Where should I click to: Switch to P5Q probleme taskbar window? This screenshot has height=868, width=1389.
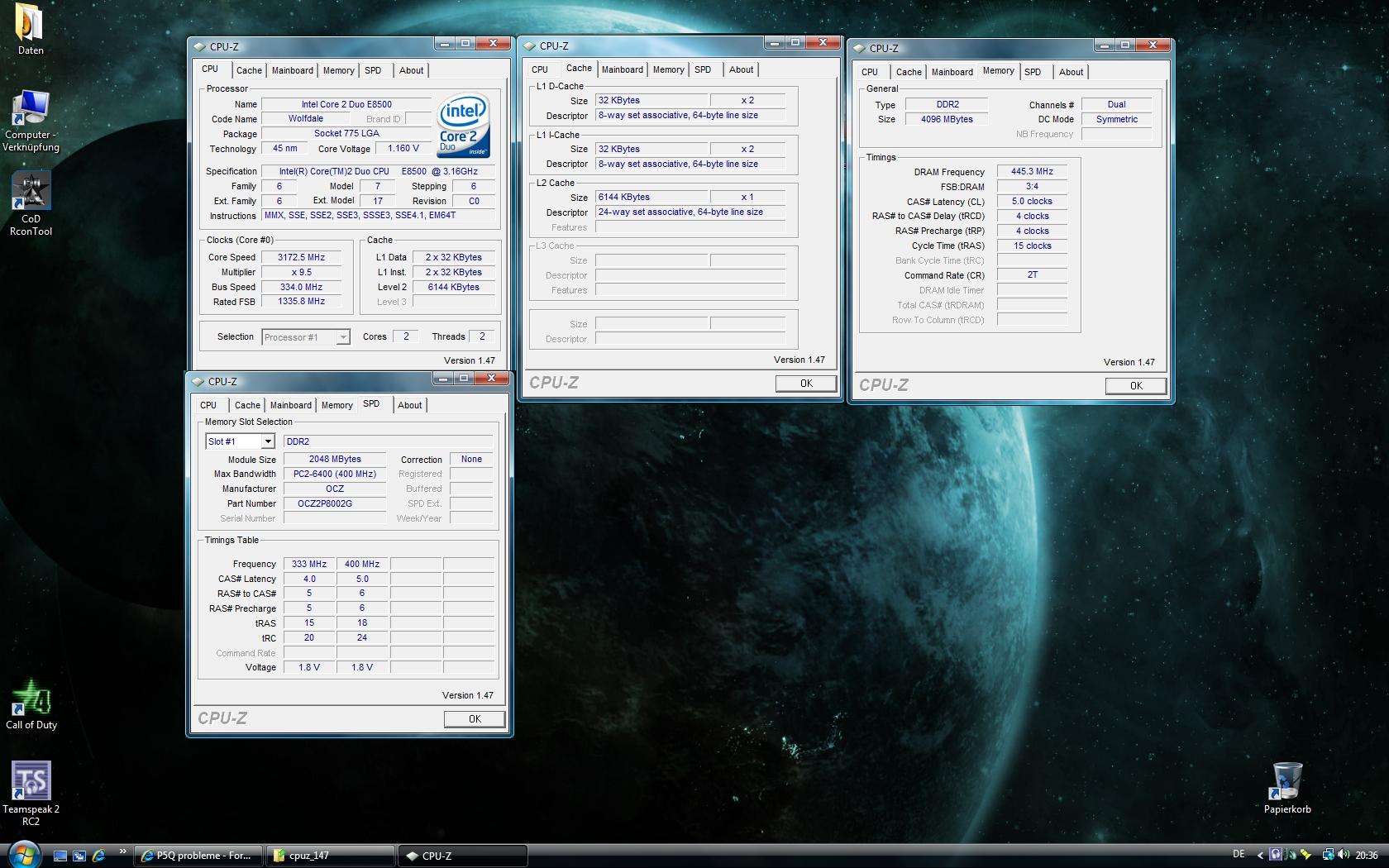pyautogui.click(x=198, y=856)
